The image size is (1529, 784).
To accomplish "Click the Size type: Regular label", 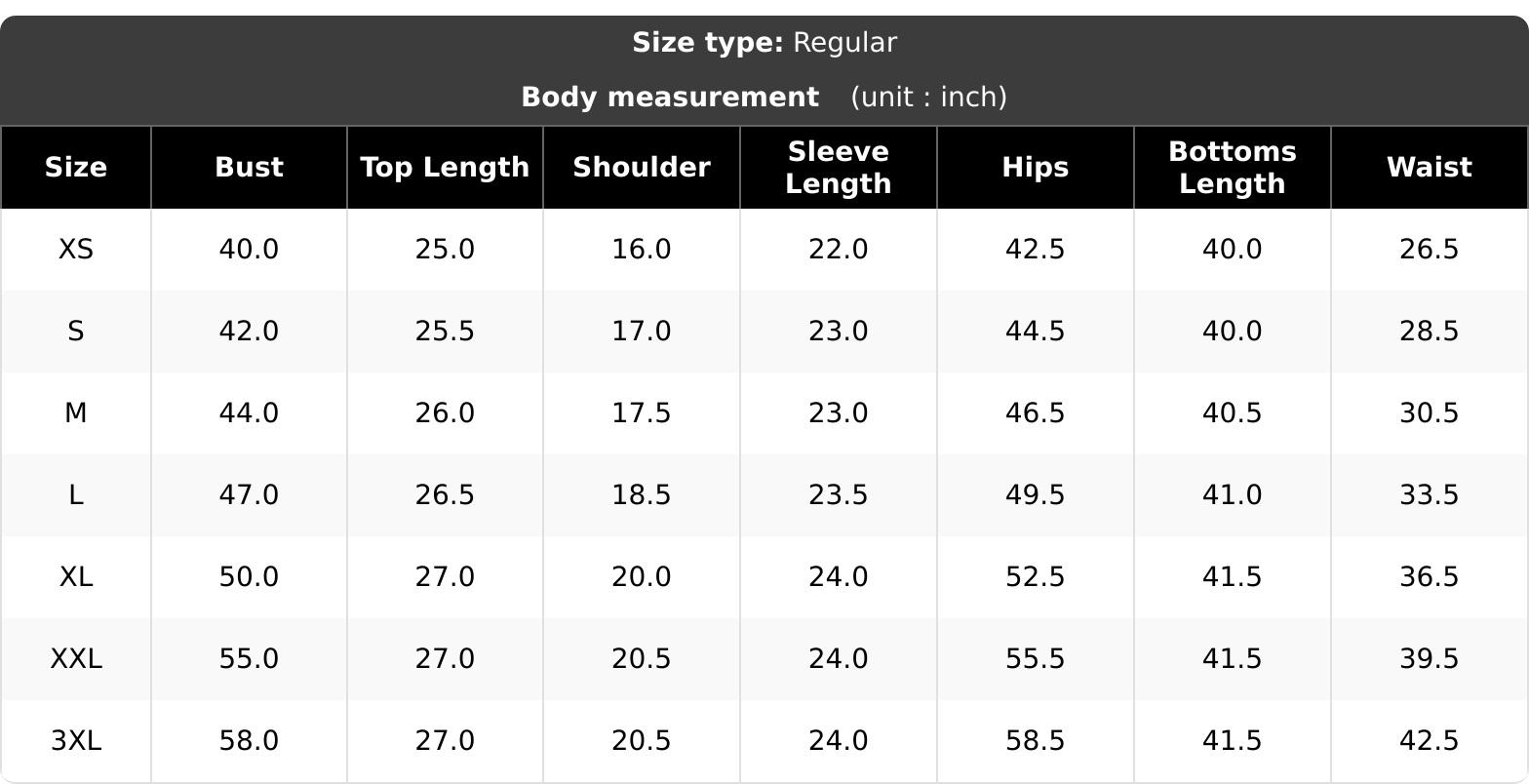I will click(764, 43).
